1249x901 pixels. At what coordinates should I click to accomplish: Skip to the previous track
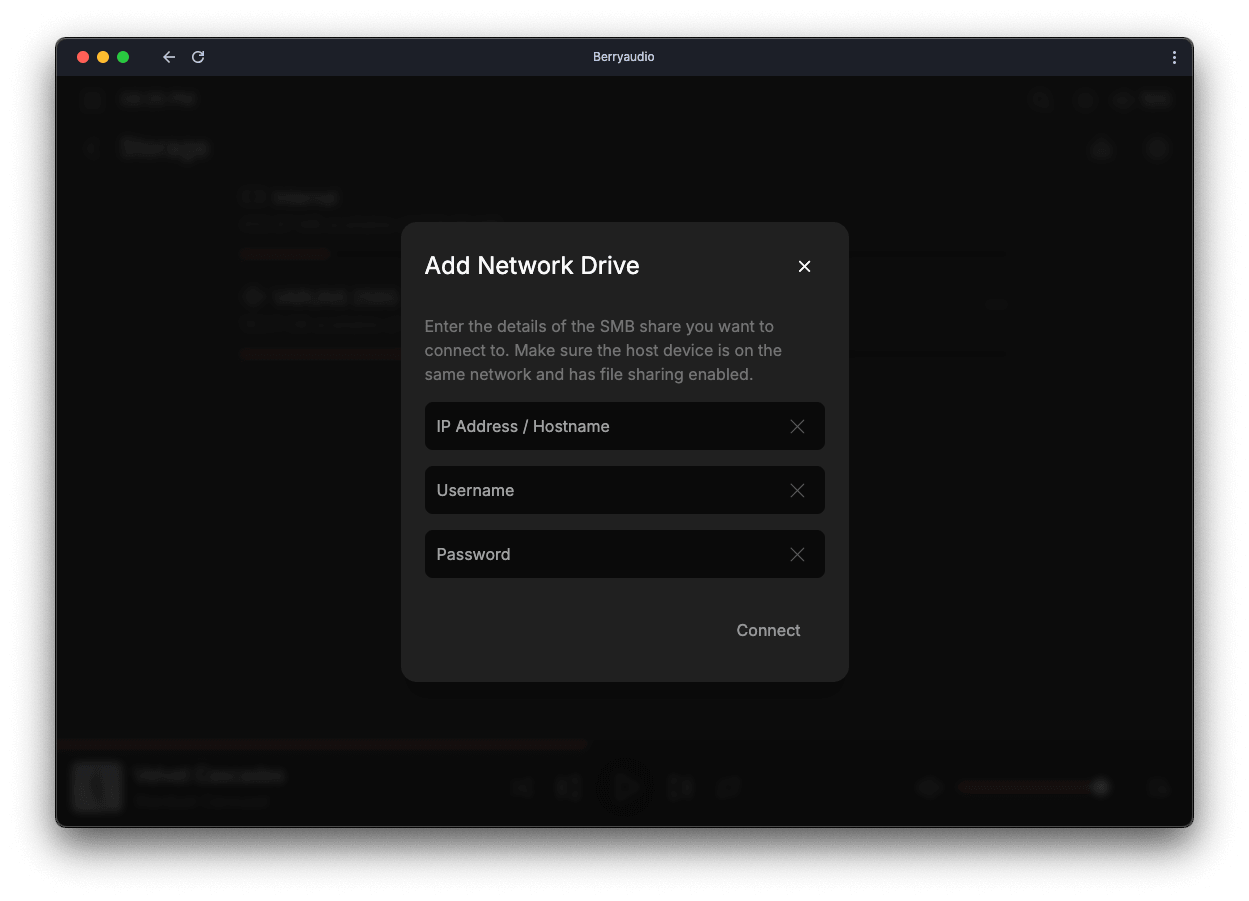coord(568,788)
